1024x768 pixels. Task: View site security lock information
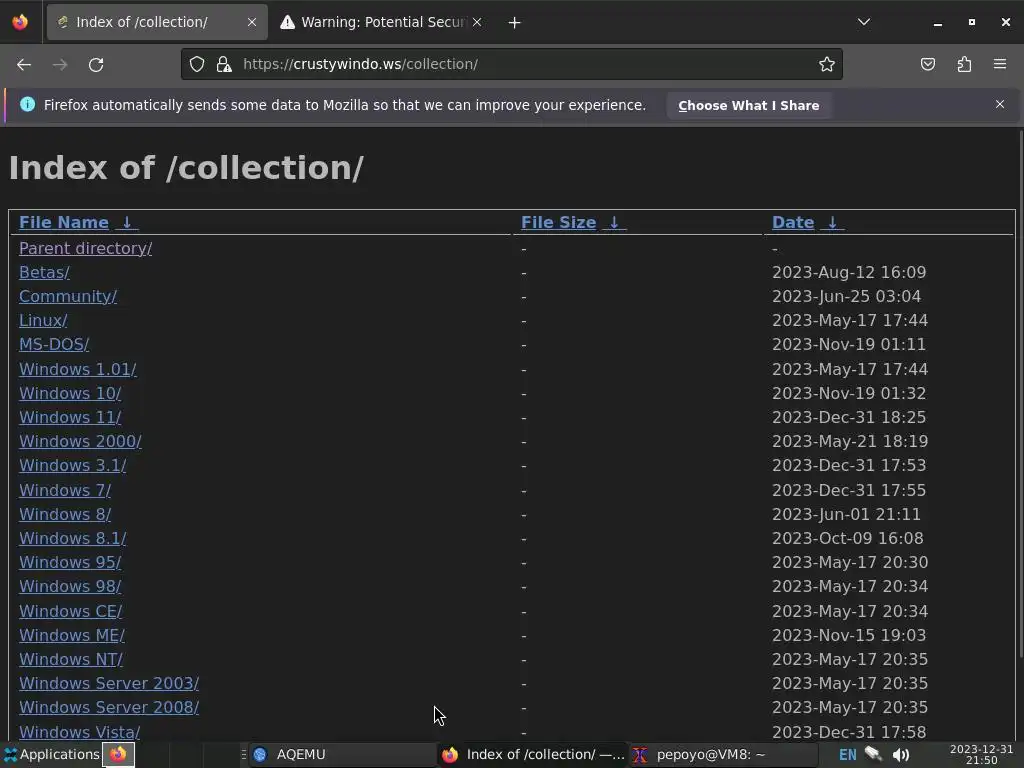click(224, 64)
